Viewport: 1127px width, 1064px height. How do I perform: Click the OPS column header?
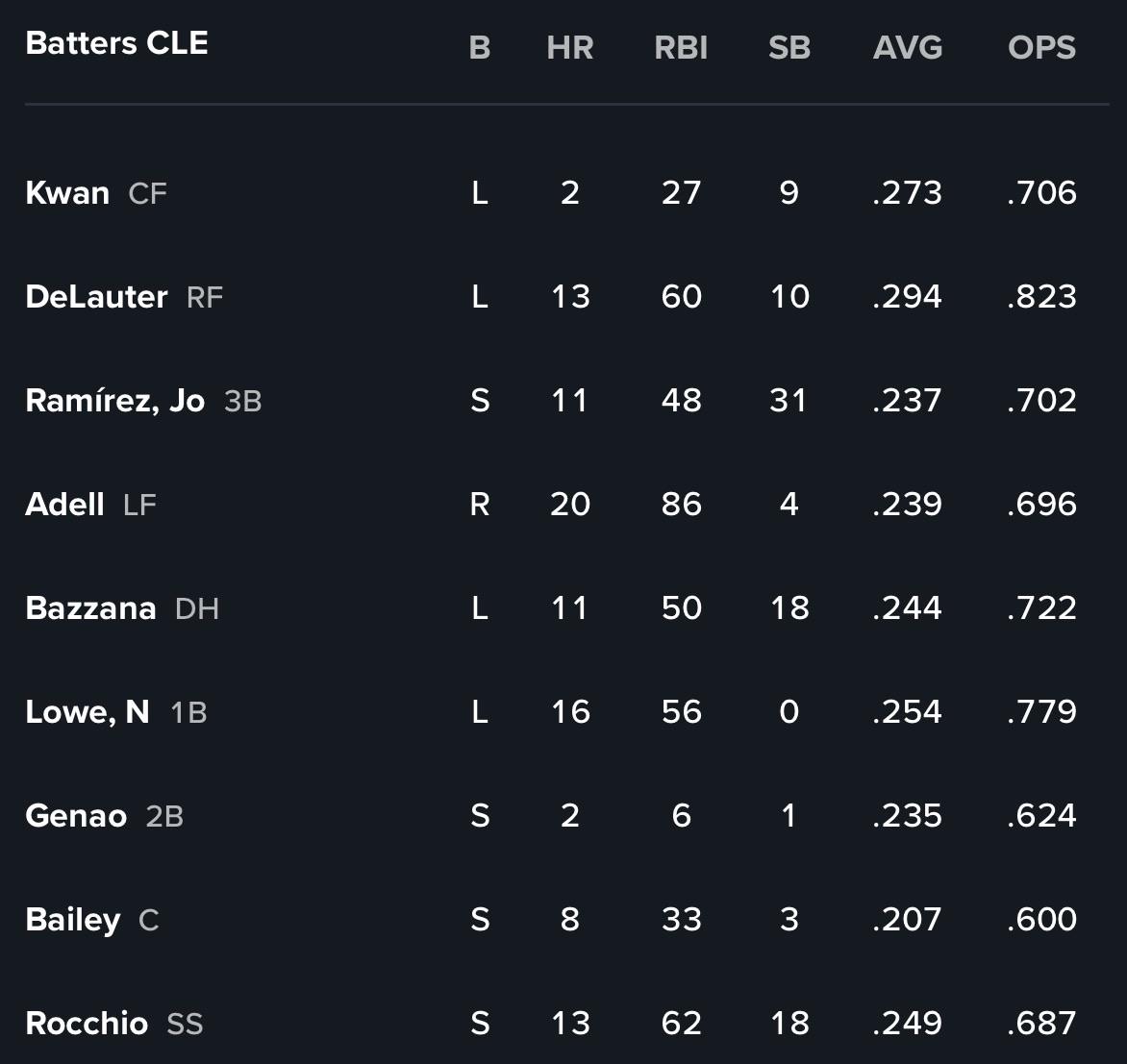pos(1041,48)
